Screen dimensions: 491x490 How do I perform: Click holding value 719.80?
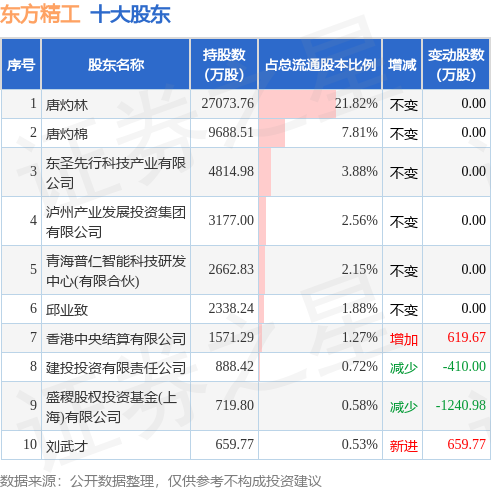click(x=235, y=405)
